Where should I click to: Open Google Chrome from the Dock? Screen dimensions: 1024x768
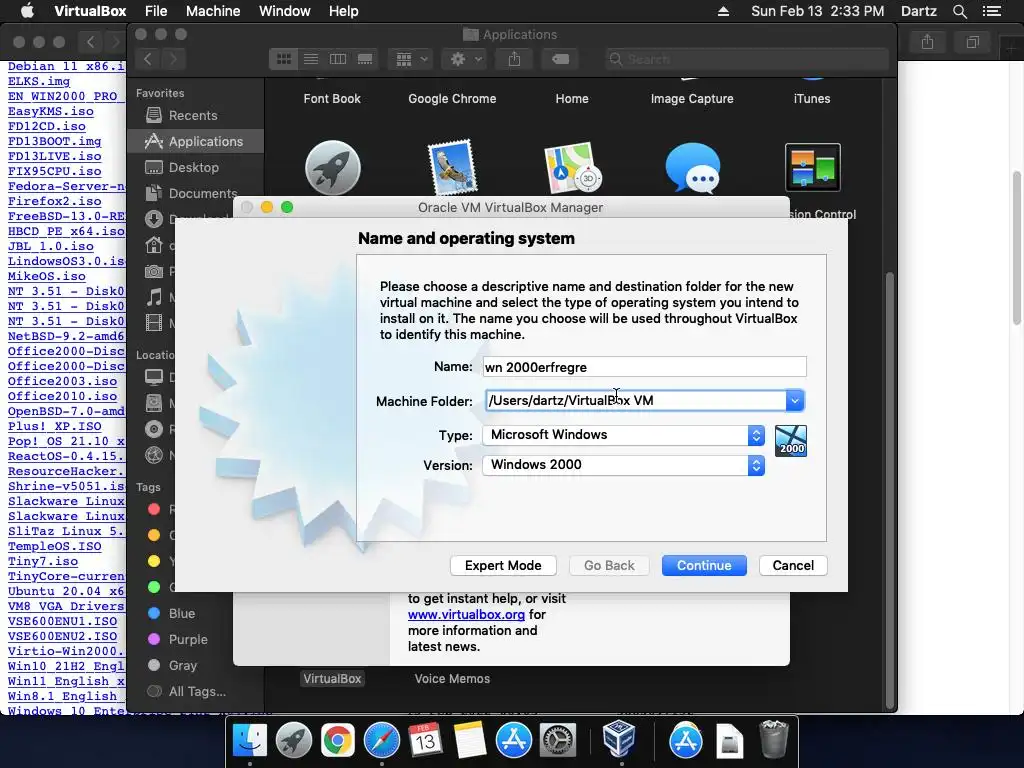pos(338,741)
